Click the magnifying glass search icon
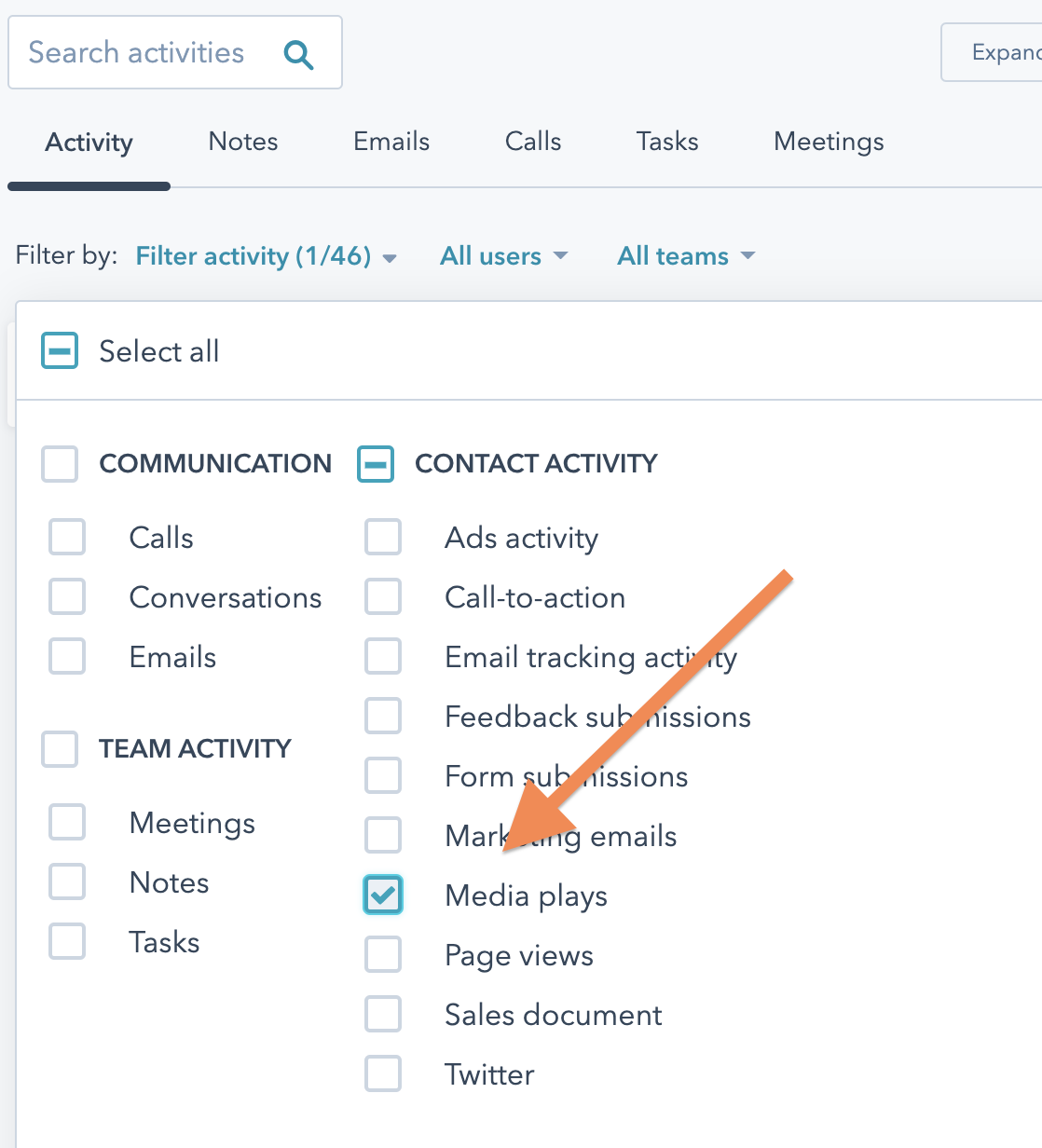The image size is (1042, 1148). [x=298, y=54]
